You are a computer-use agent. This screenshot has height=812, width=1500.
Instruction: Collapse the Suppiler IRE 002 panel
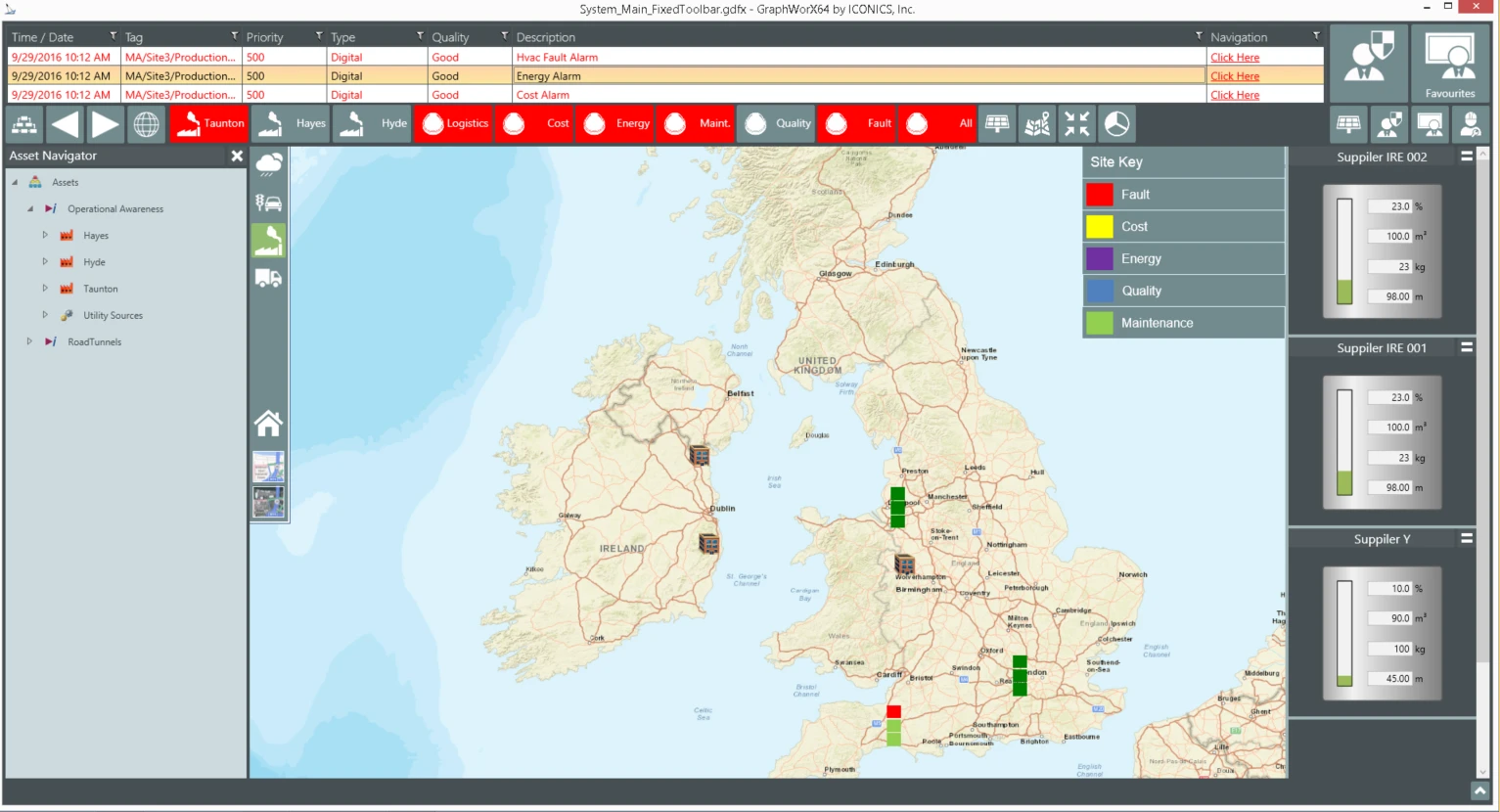1466,156
